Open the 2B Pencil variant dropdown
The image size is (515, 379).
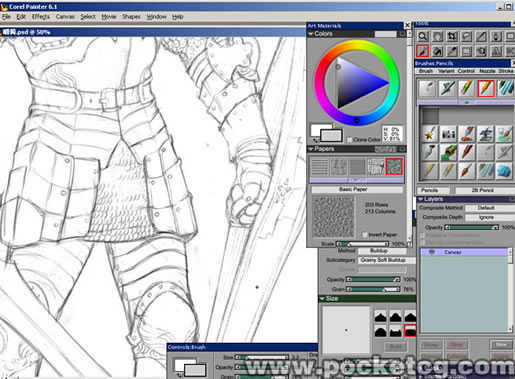pyautogui.click(x=485, y=190)
